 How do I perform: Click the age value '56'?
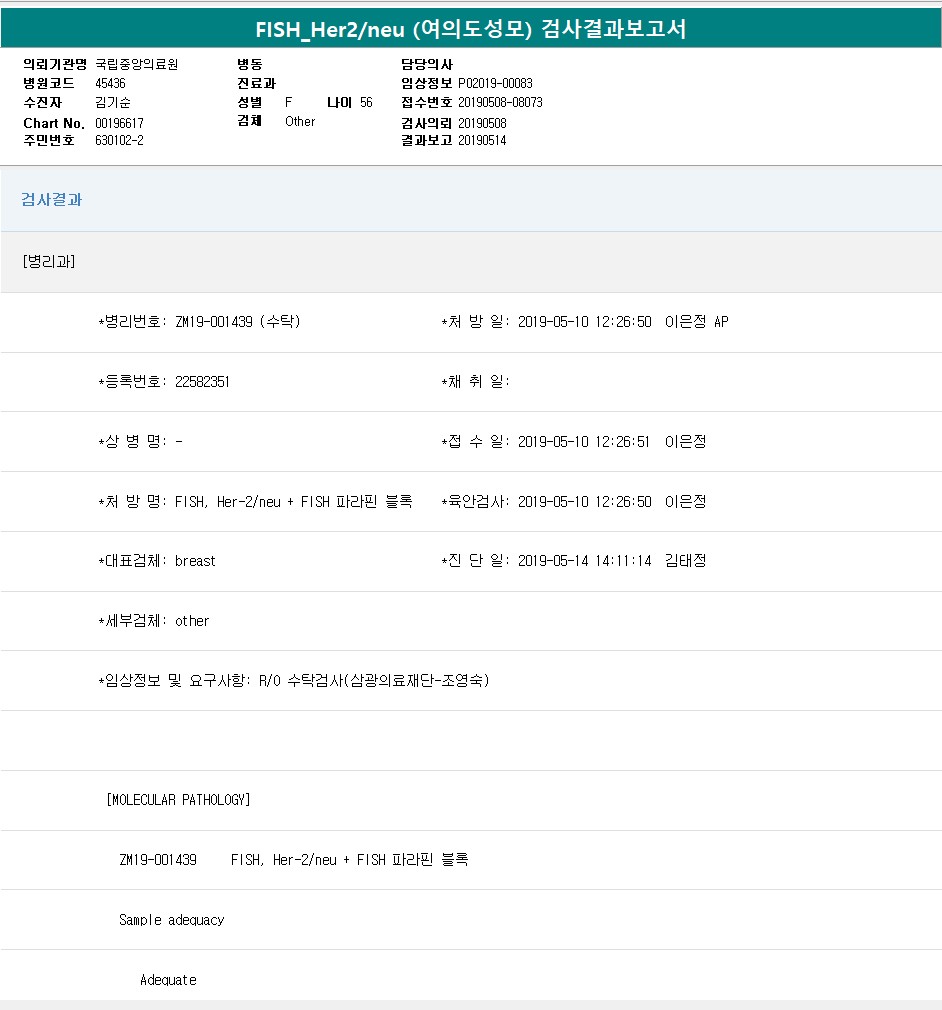(366, 102)
